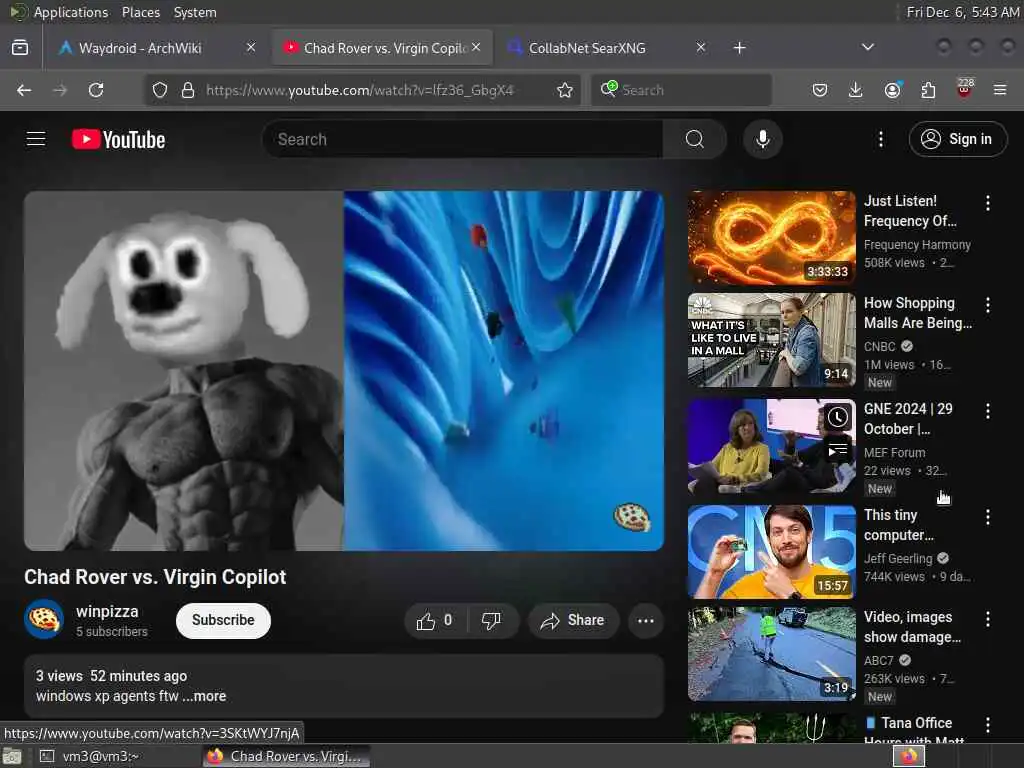The image size is (1024, 768).
Task: Add GNE 2024 video to Watch later
Action: [838, 417]
